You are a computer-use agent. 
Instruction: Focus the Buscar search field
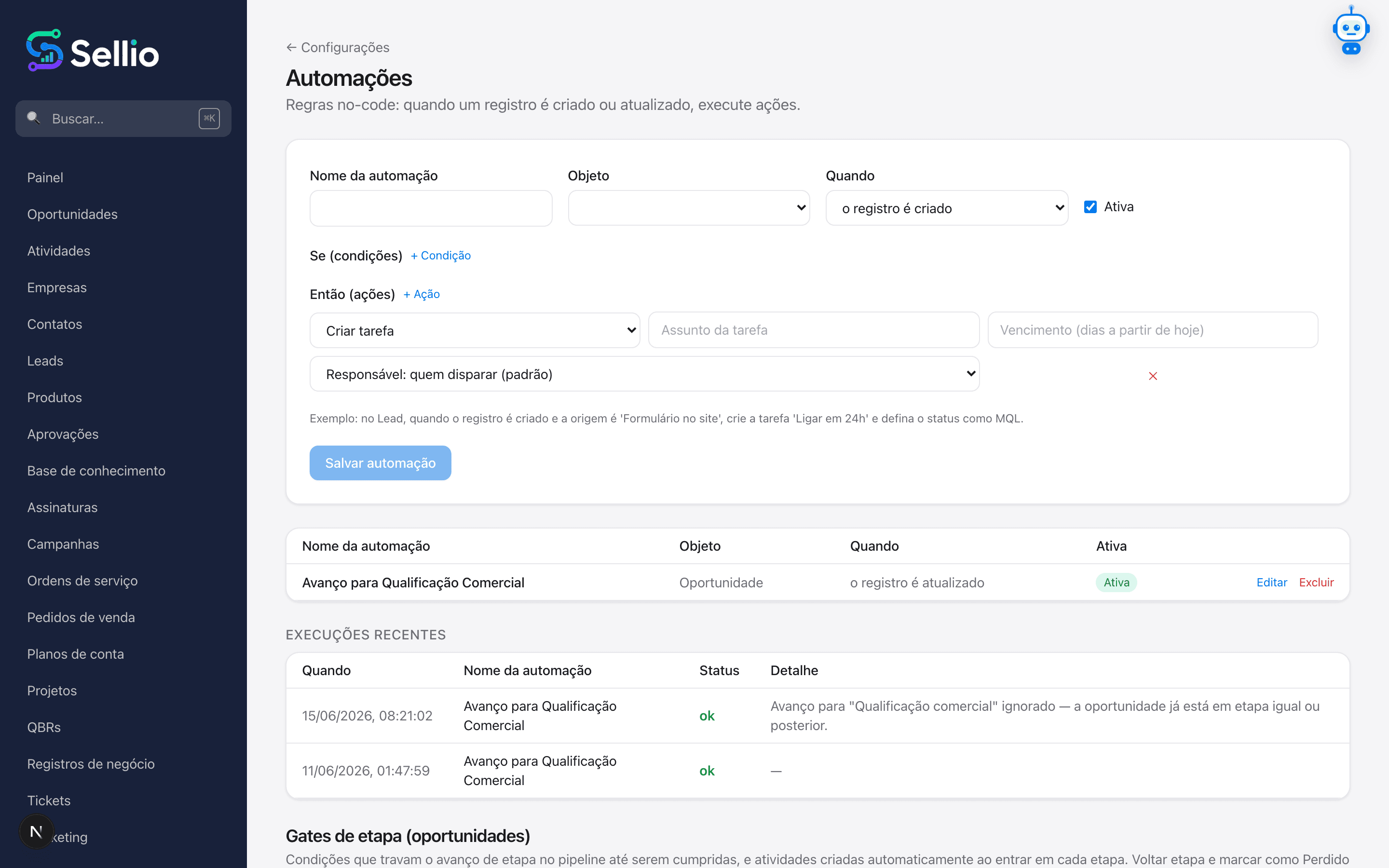pos(123,118)
